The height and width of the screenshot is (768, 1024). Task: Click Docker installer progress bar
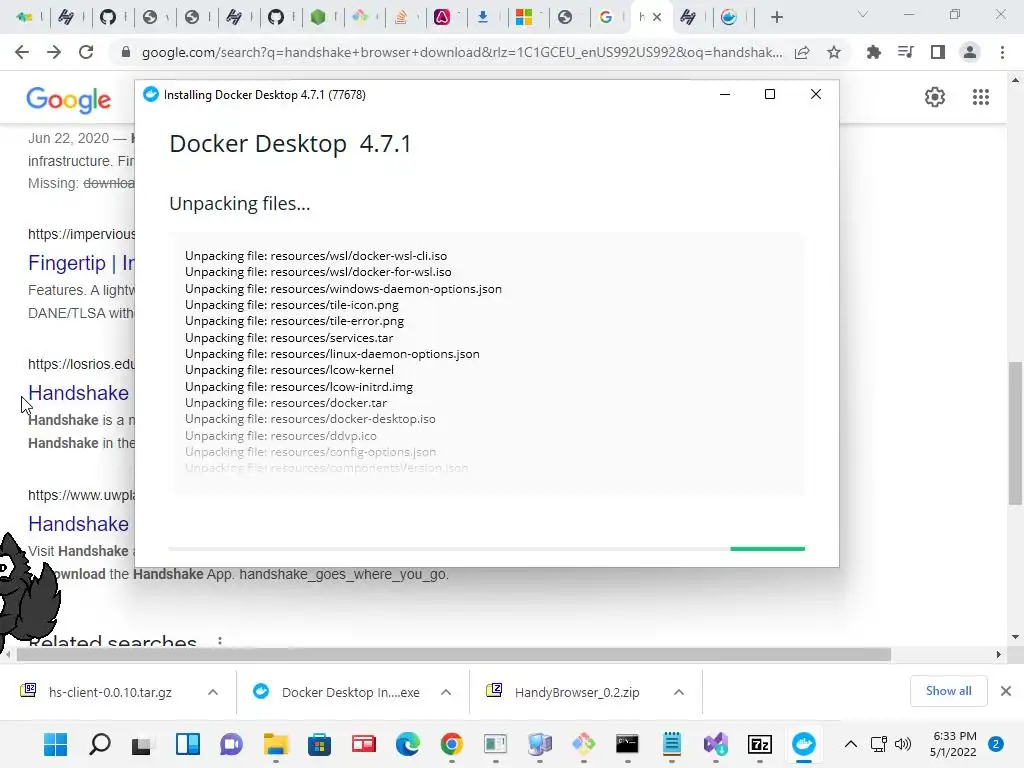(x=487, y=549)
